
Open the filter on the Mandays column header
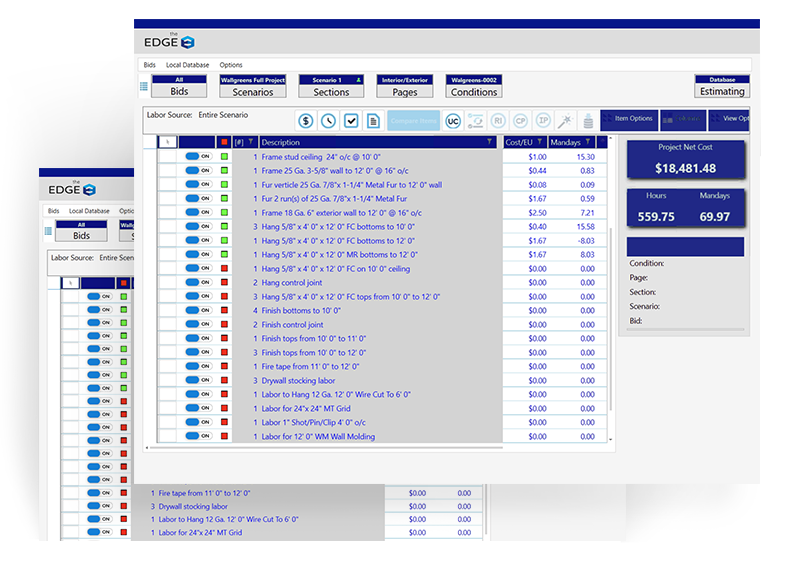[x=588, y=142]
